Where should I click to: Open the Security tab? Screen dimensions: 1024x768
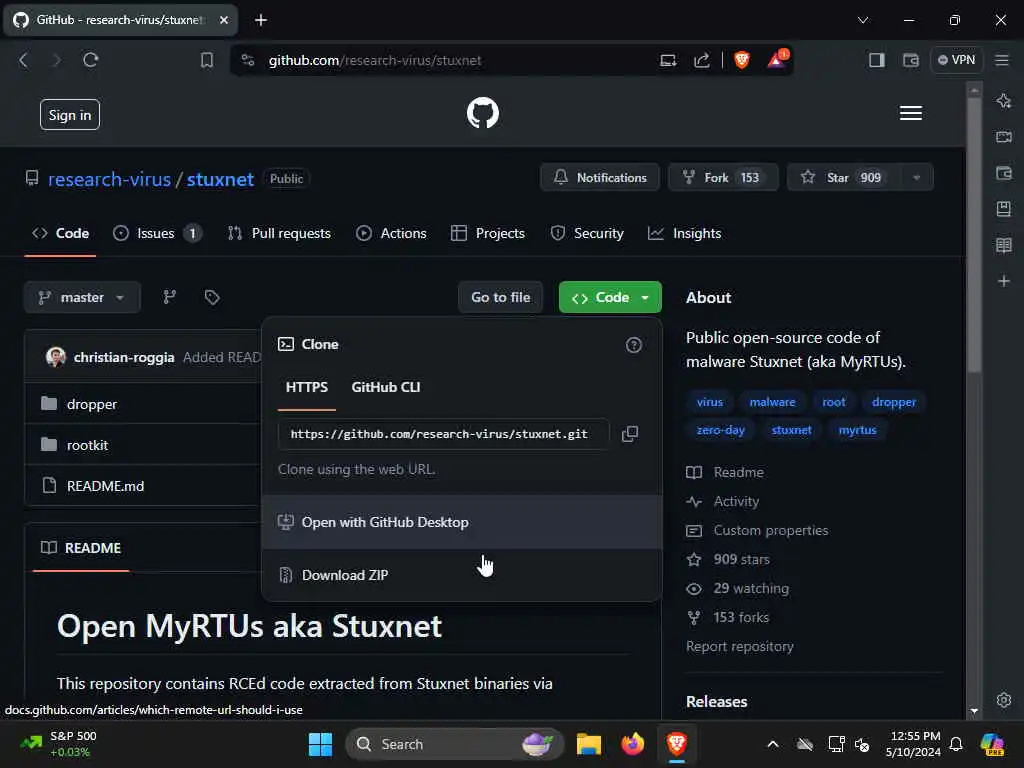[587, 233]
